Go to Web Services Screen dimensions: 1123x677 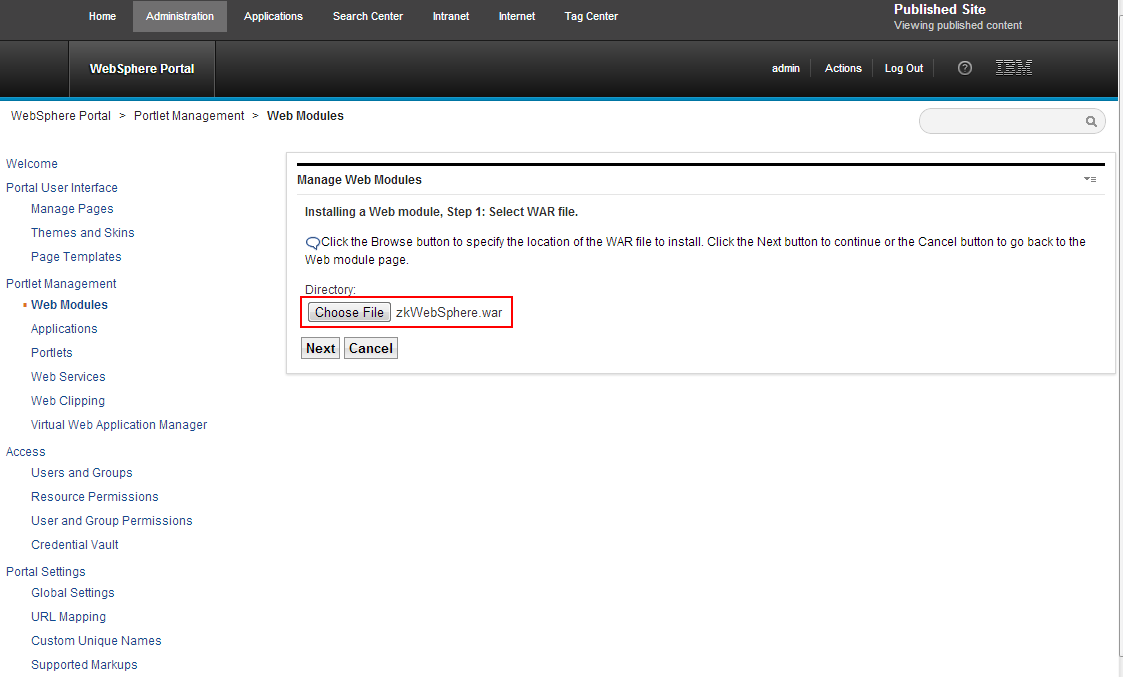68,377
